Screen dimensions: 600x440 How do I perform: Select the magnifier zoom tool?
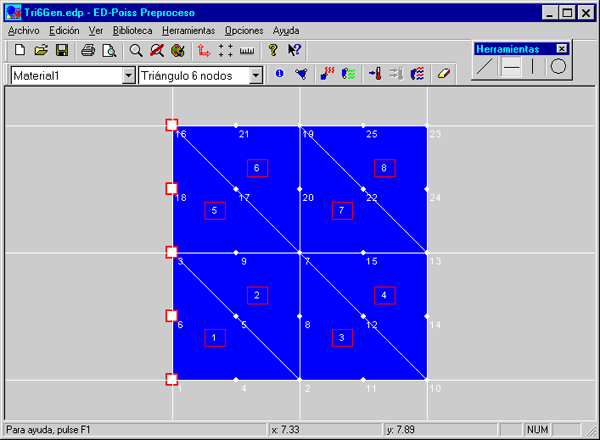coord(136,50)
